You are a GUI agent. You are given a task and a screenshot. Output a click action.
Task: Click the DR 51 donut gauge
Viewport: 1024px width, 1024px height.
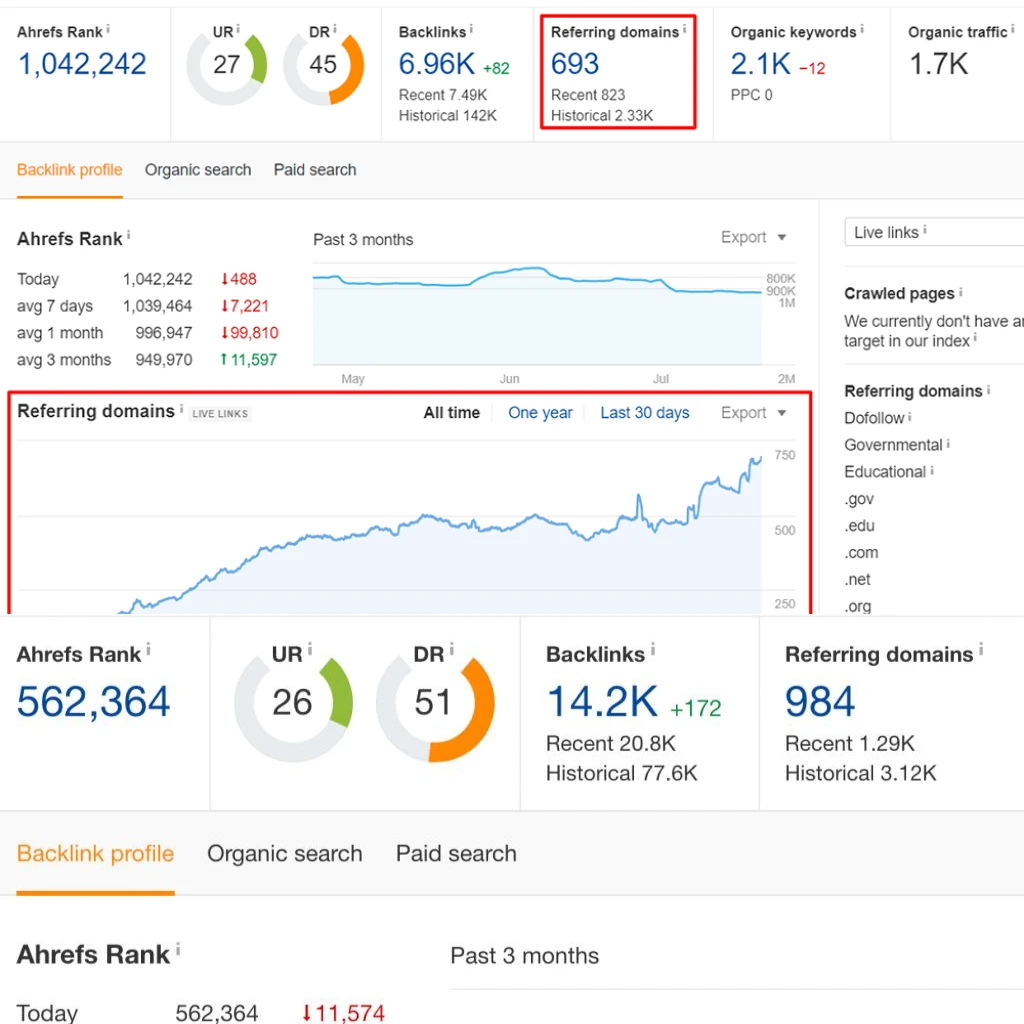tap(435, 705)
